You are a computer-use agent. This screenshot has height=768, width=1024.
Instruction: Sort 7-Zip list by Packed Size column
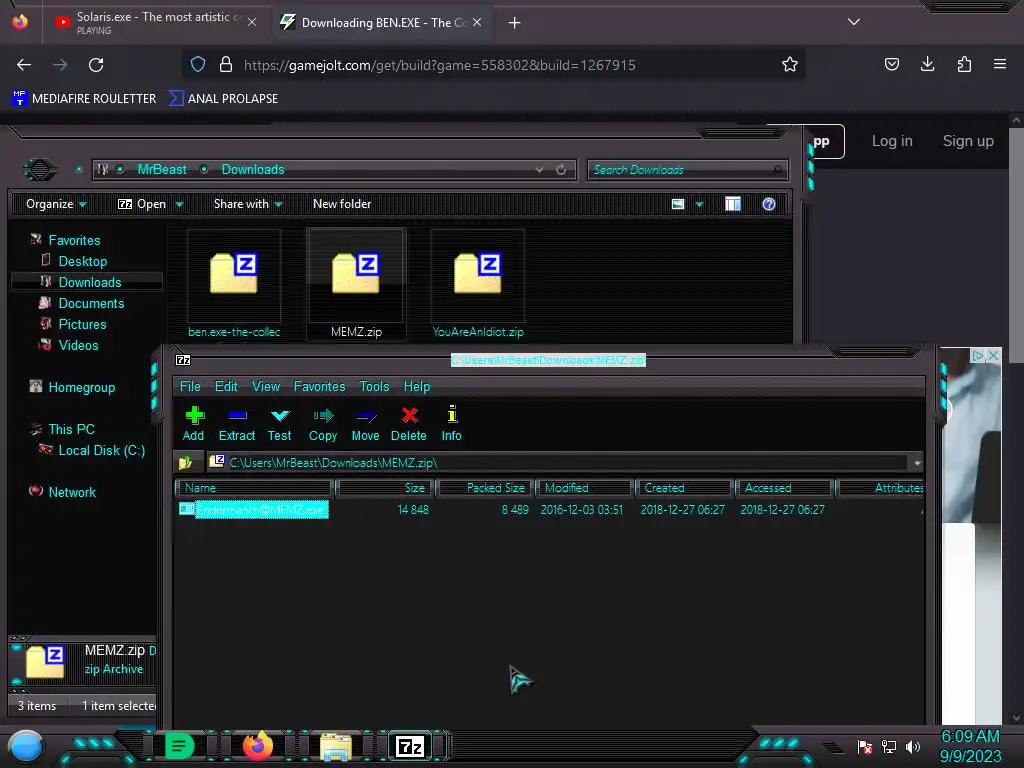click(x=485, y=488)
